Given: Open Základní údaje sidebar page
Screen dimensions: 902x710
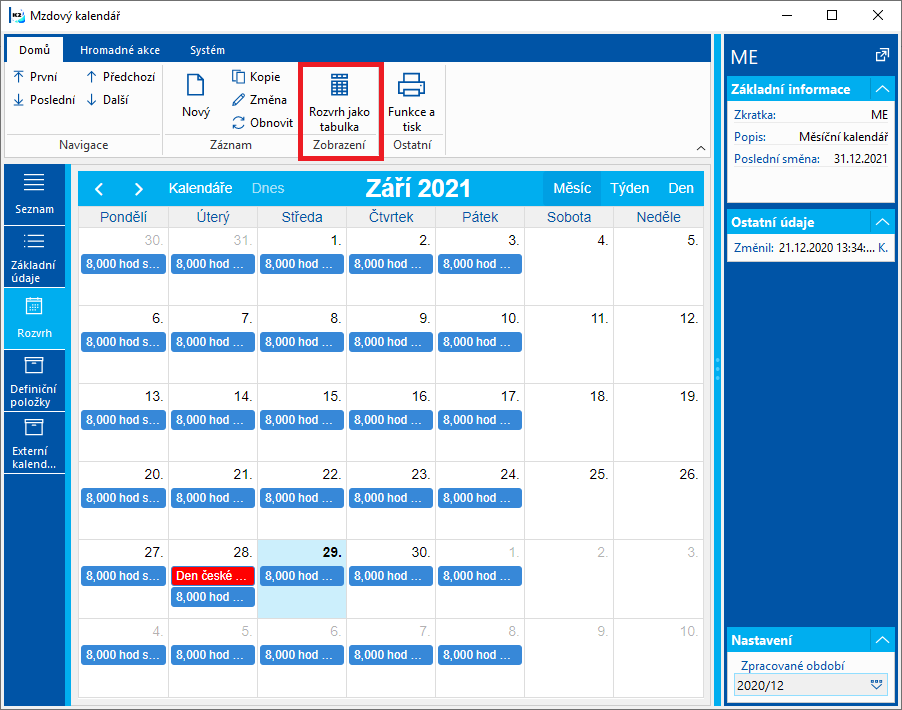Looking at the screenshot, I should [34, 257].
